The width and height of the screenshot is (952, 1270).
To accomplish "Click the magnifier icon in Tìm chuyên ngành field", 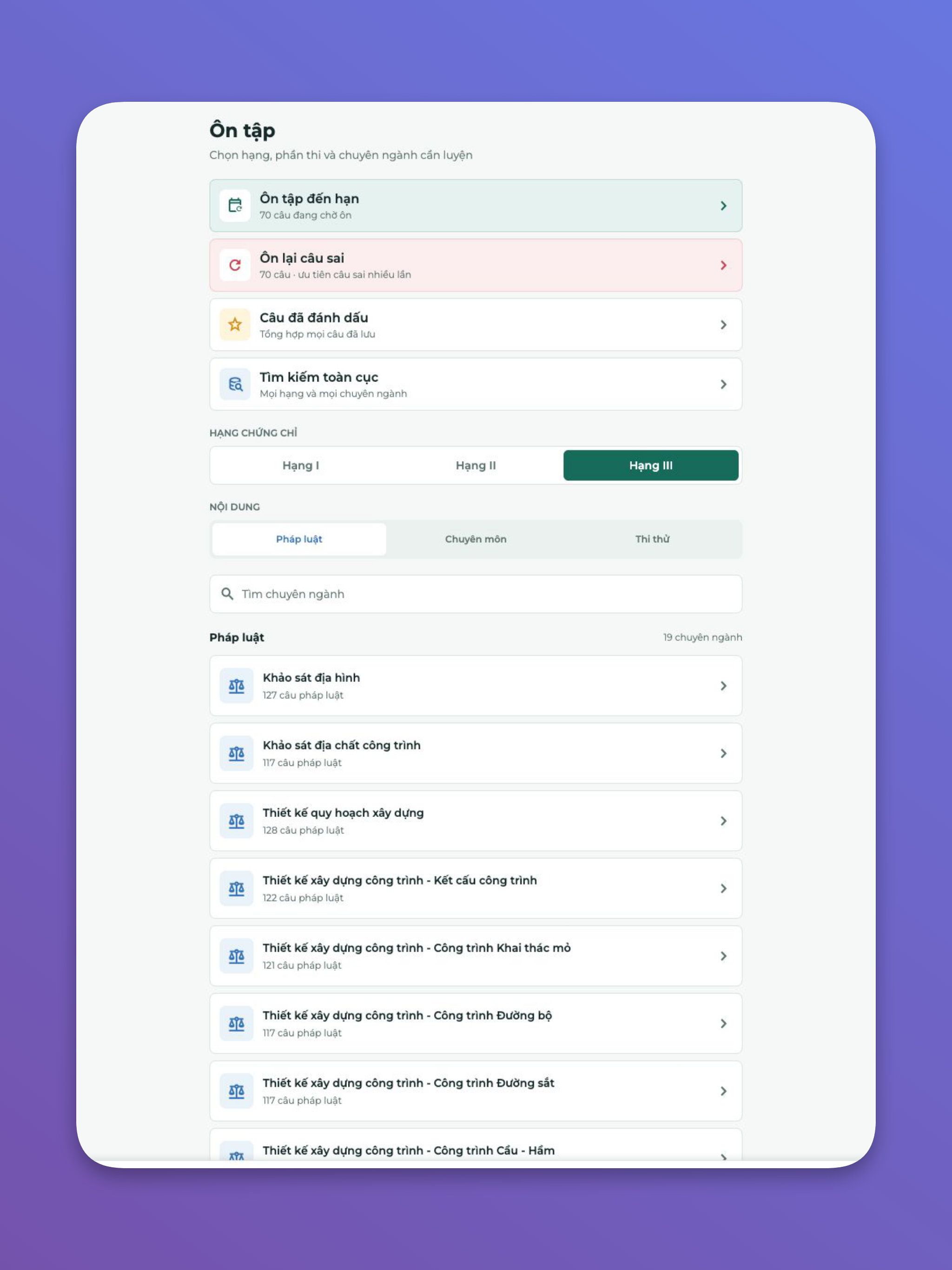I will 227,594.
